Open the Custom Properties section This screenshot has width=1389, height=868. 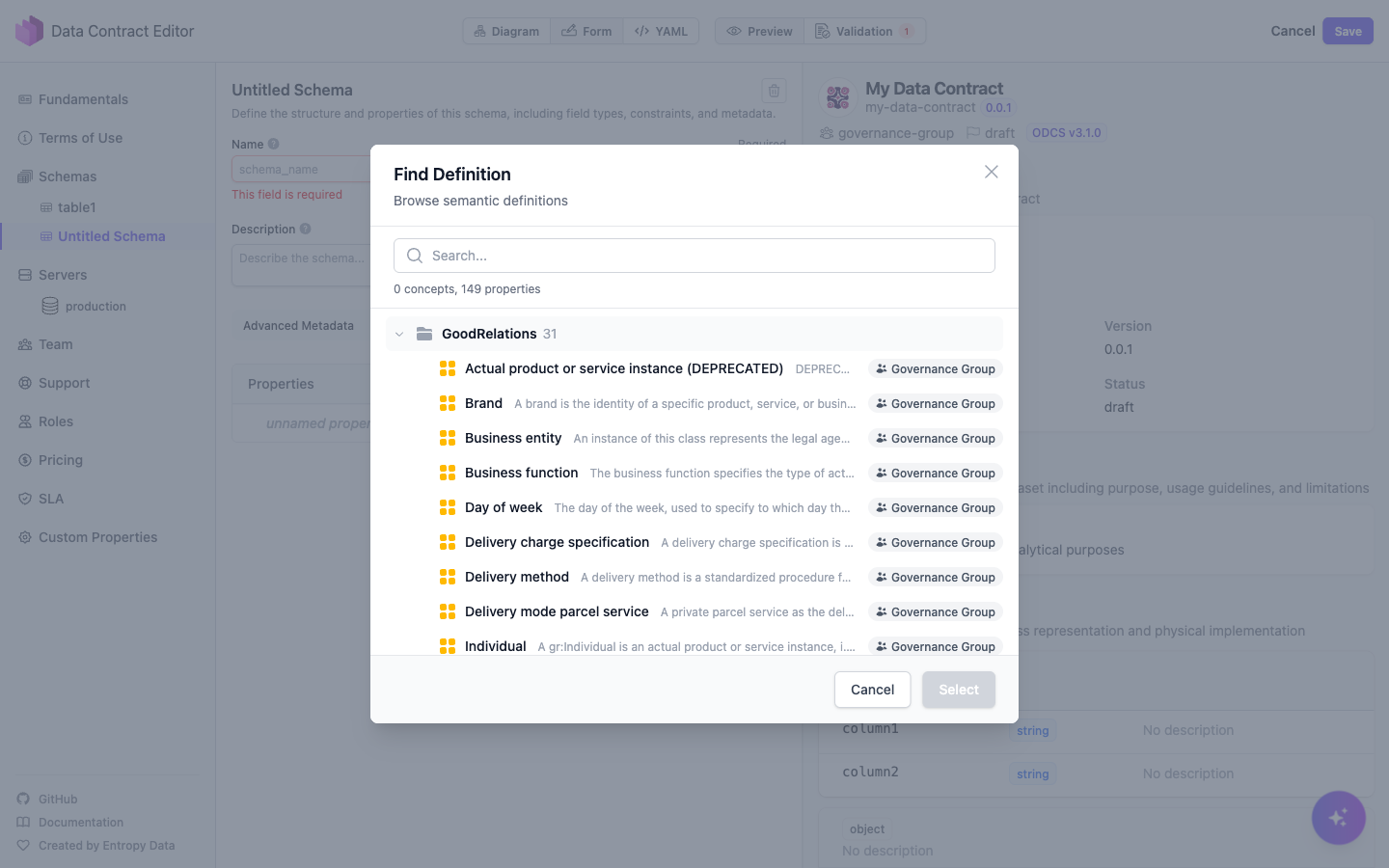tap(98, 536)
